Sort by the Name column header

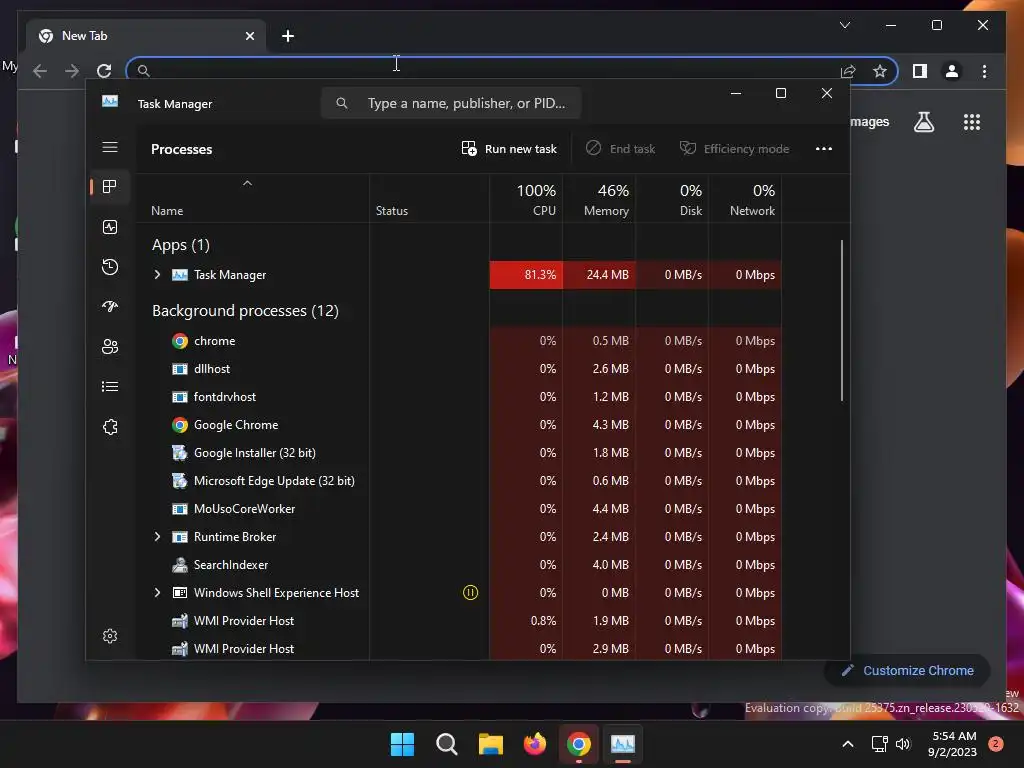click(252, 199)
